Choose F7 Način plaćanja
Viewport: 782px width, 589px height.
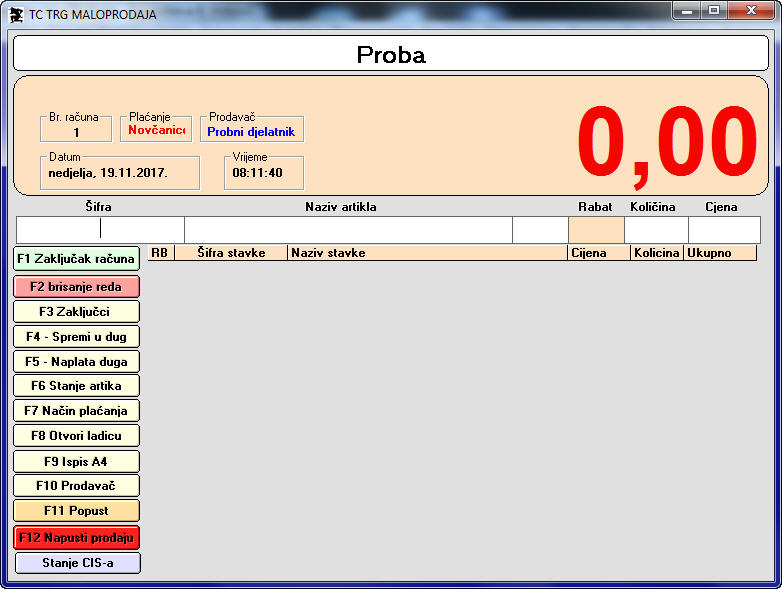coord(76,411)
